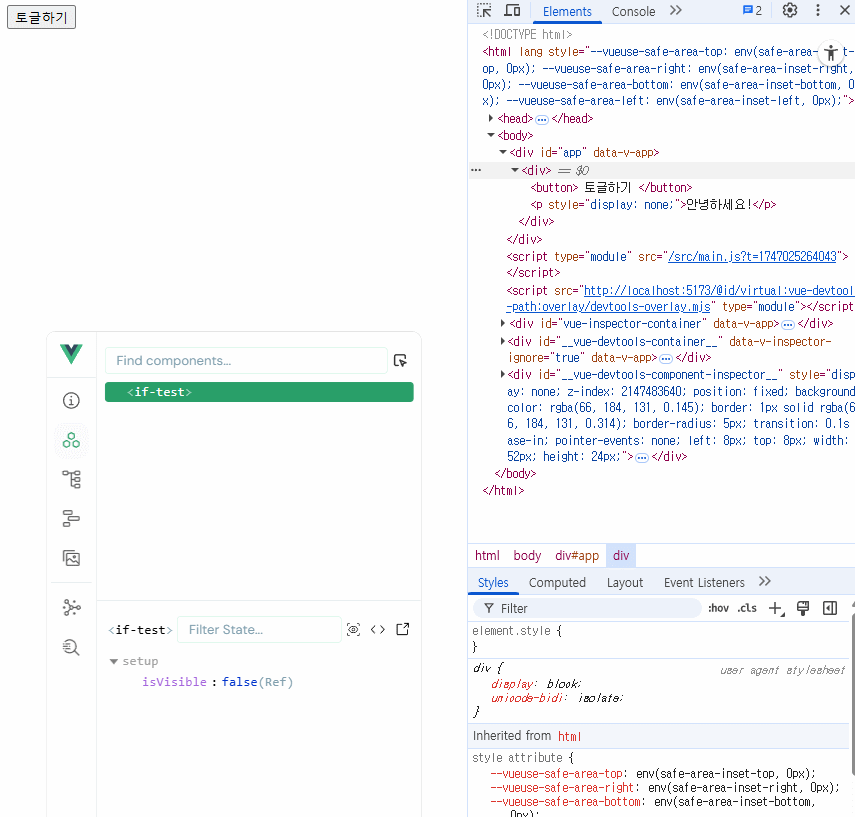Collapse the selected div == $0 node
This screenshot has width=855, height=817.
(514, 170)
